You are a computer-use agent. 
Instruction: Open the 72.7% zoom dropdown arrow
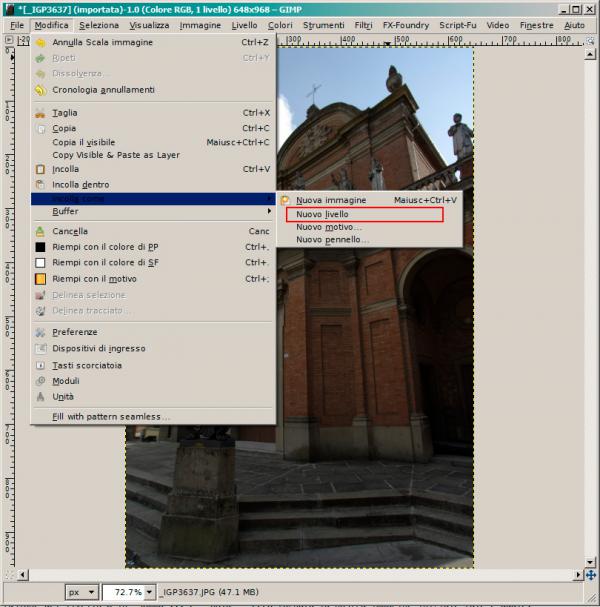149,592
